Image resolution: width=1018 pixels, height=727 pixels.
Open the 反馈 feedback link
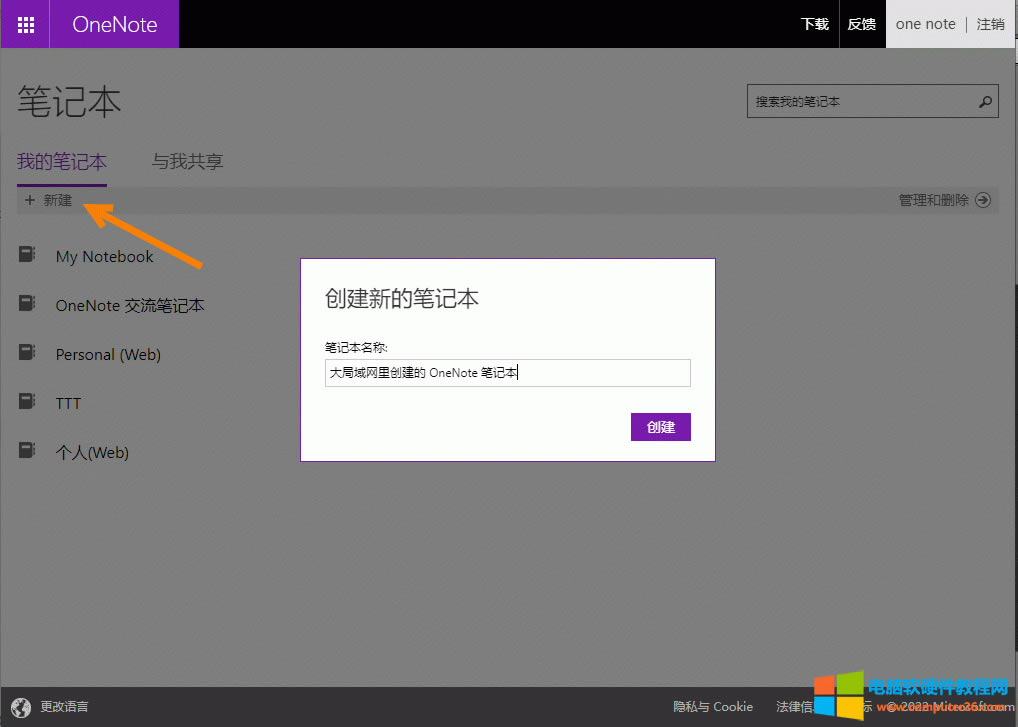pyautogui.click(x=861, y=24)
